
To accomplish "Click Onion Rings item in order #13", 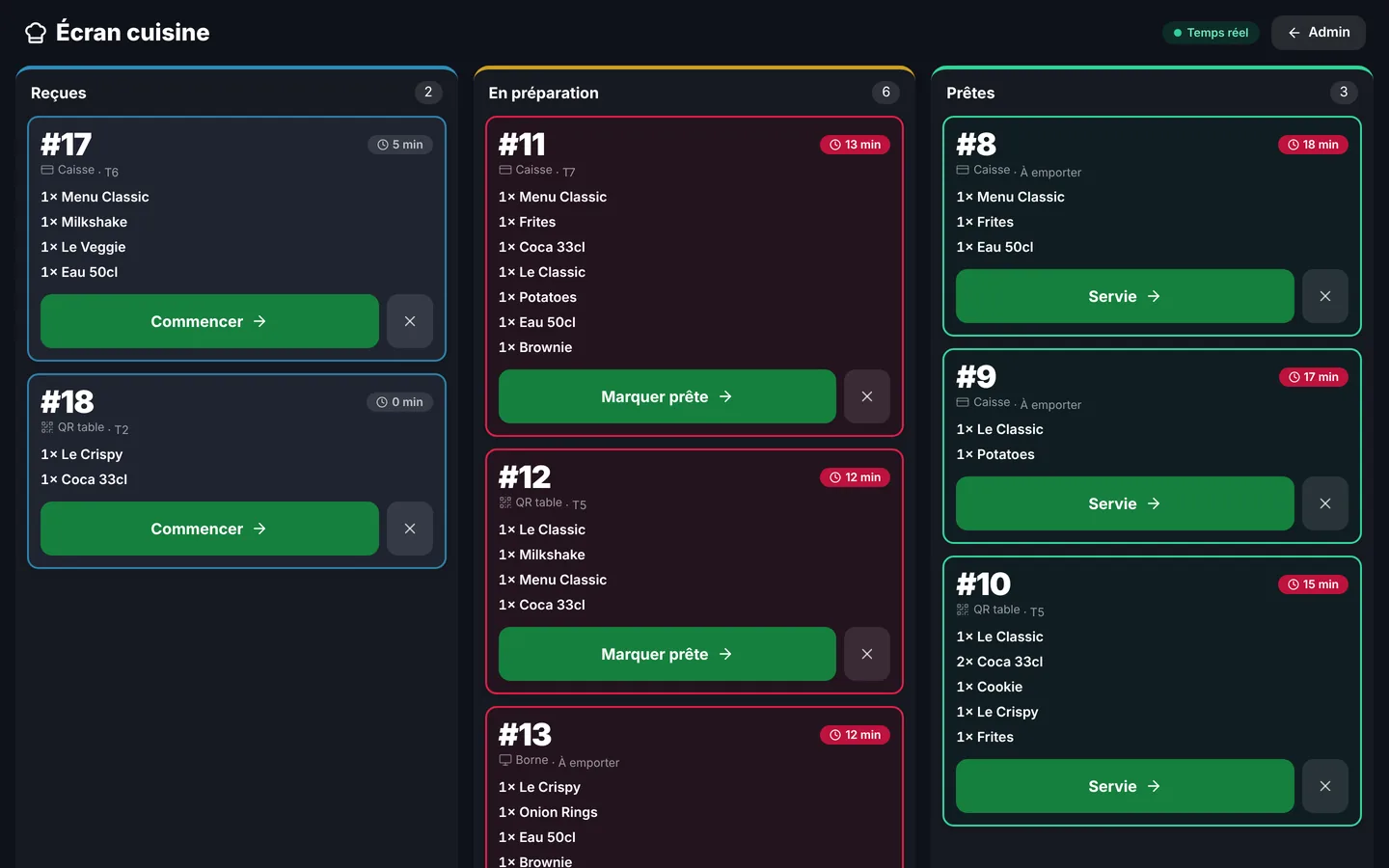I will [548, 812].
